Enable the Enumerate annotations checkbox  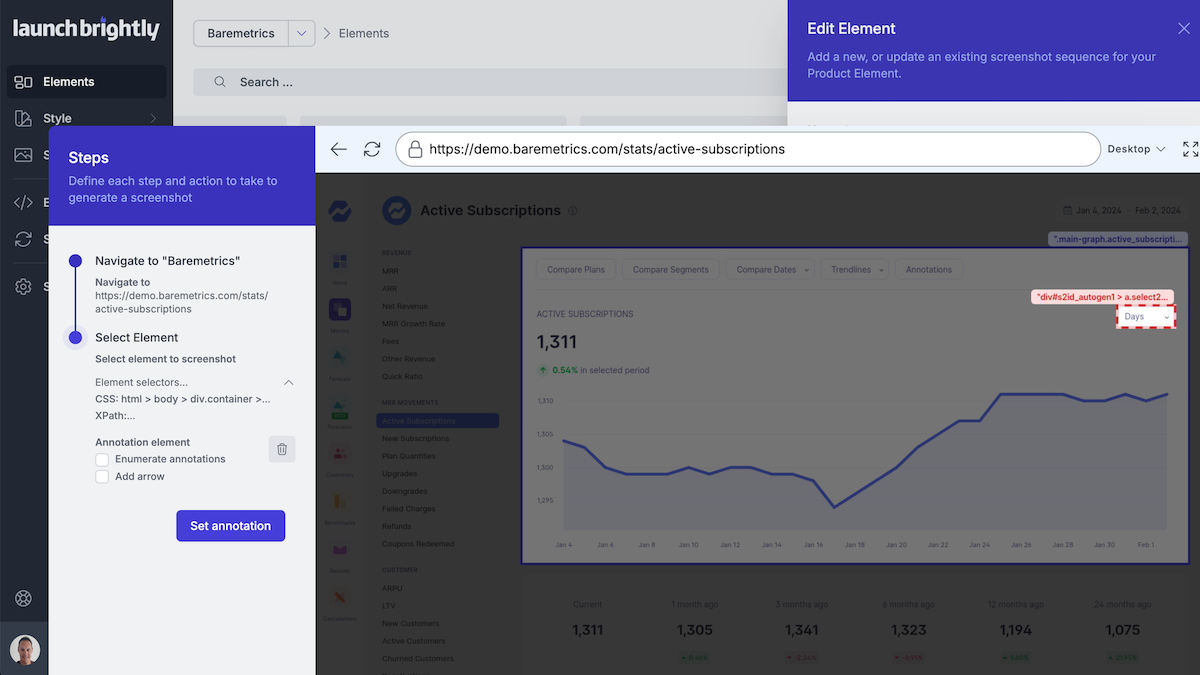pos(102,459)
